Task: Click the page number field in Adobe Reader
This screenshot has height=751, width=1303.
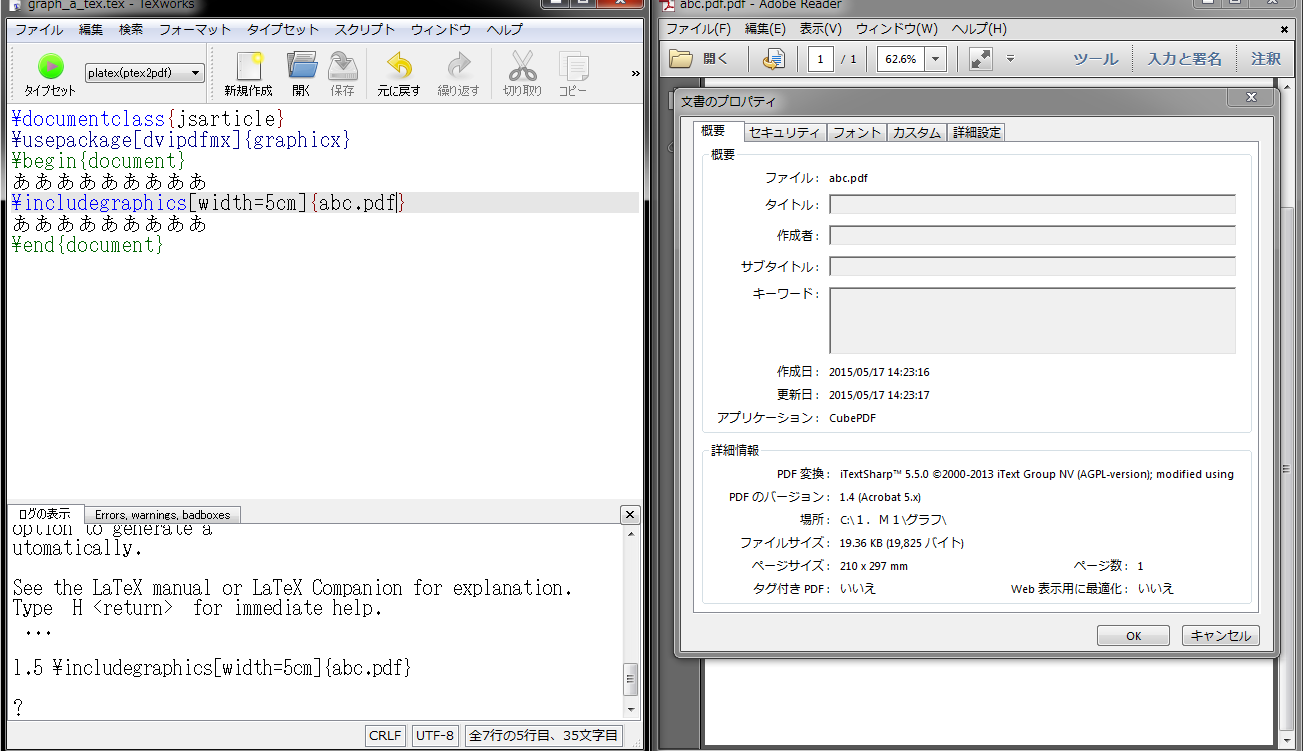Action: click(x=821, y=59)
